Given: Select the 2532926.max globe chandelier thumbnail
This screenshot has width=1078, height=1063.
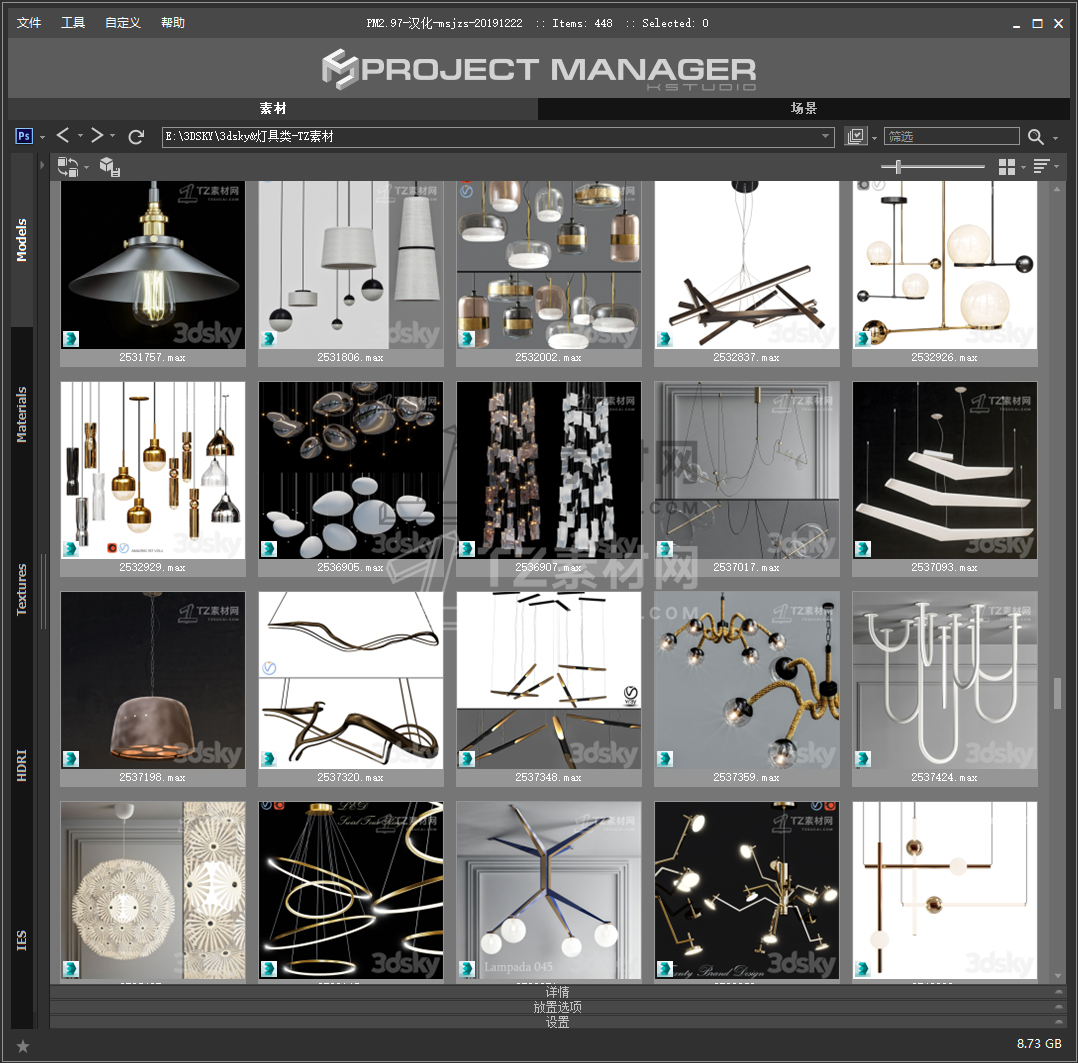Looking at the screenshot, I should (x=945, y=265).
